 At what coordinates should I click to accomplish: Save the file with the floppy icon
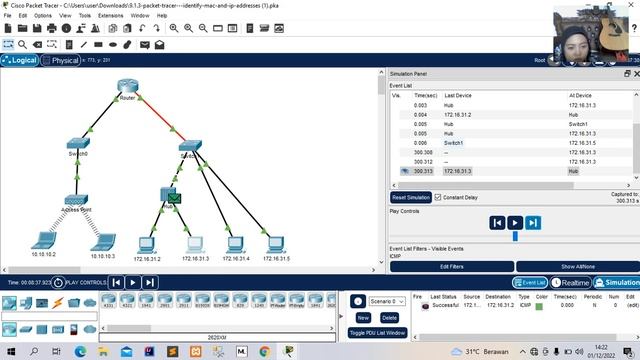[37, 28]
